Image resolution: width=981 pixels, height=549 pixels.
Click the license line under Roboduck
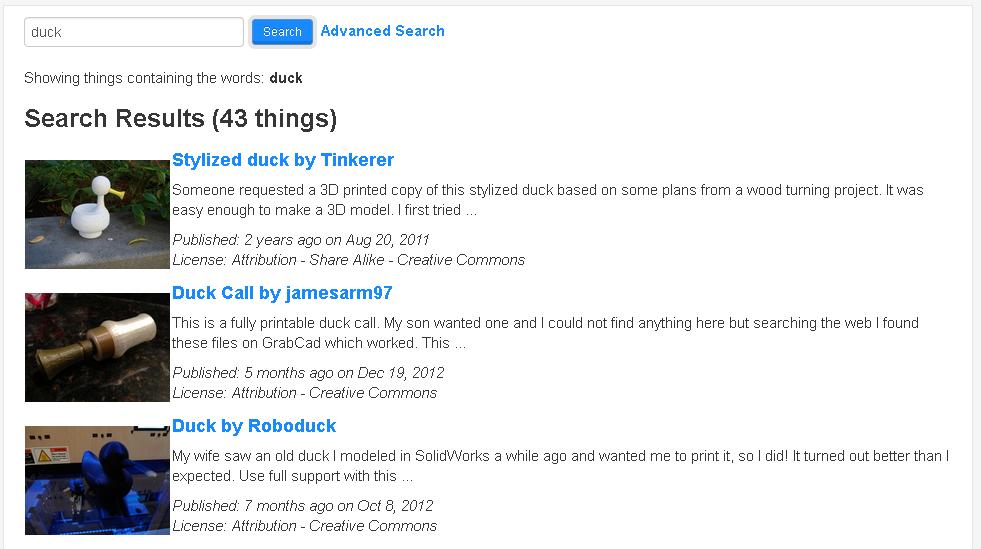point(304,526)
